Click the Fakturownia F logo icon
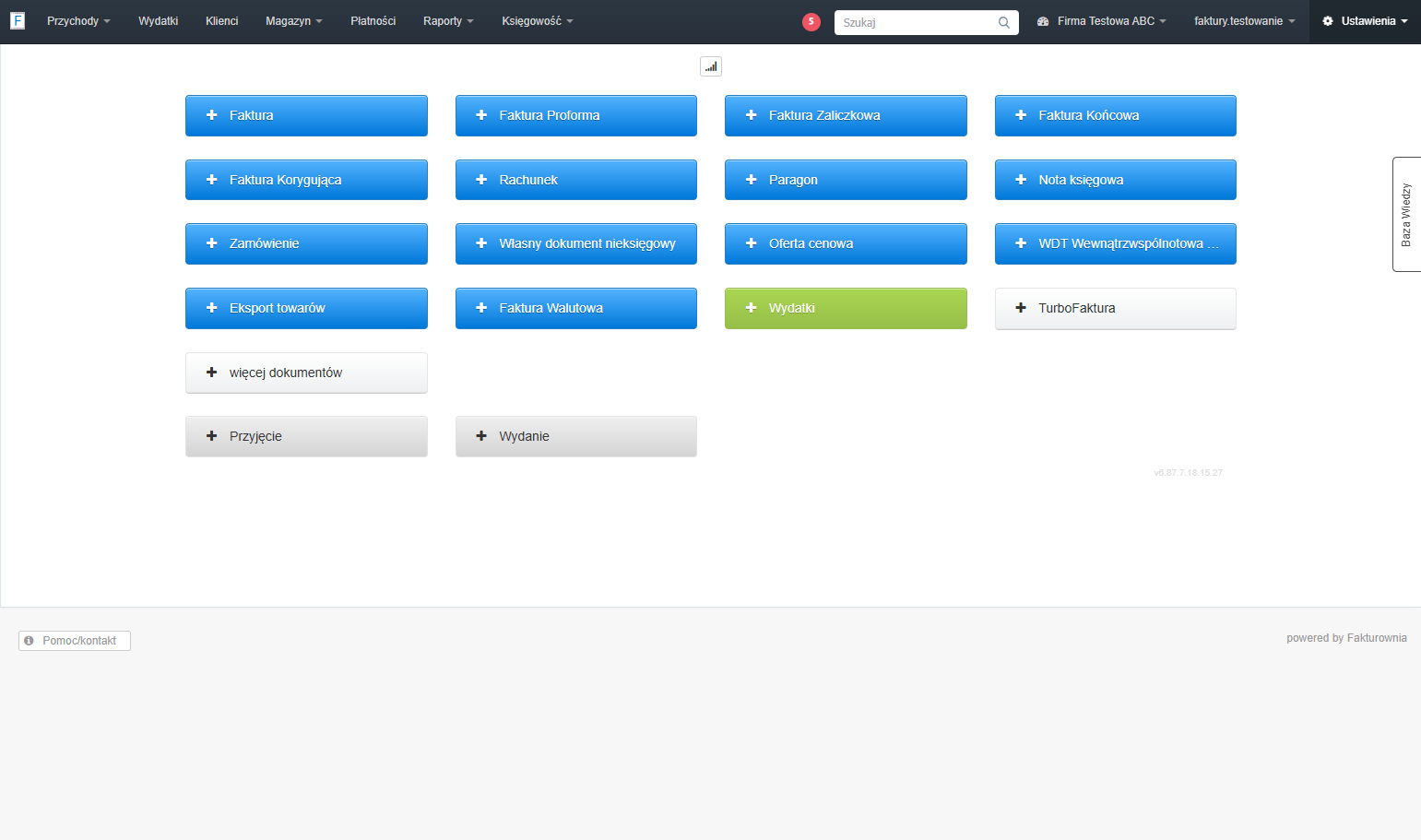This screenshot has width=1421, height=840. [x=18, y=20]
